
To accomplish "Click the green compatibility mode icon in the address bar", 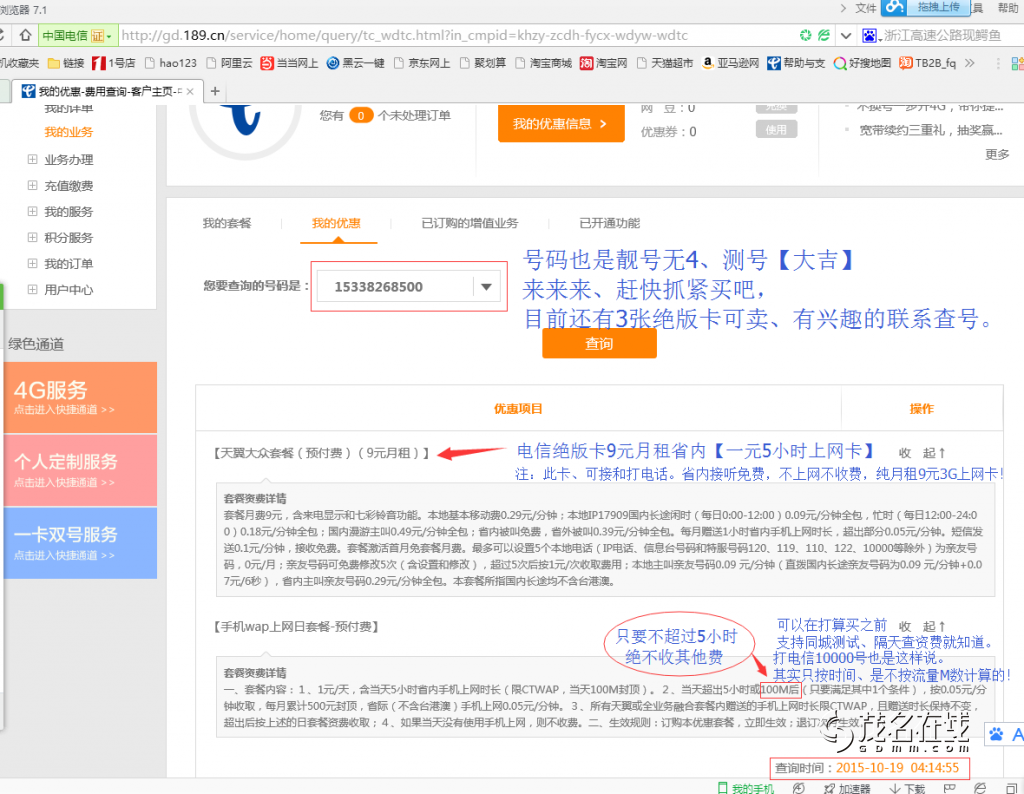I will pyautogui.click(x=824, y=35).
